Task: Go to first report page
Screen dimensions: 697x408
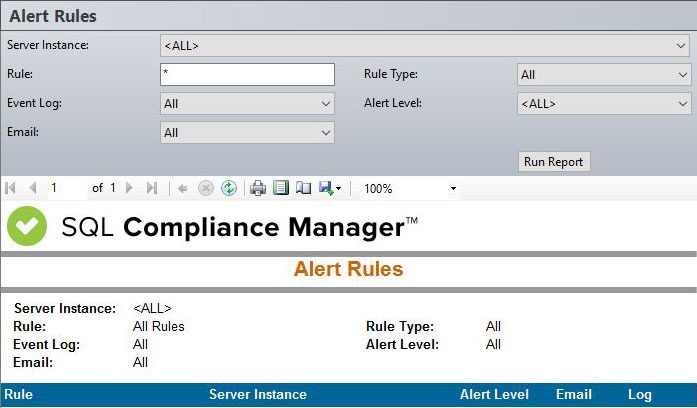Action: pos(11,188)
